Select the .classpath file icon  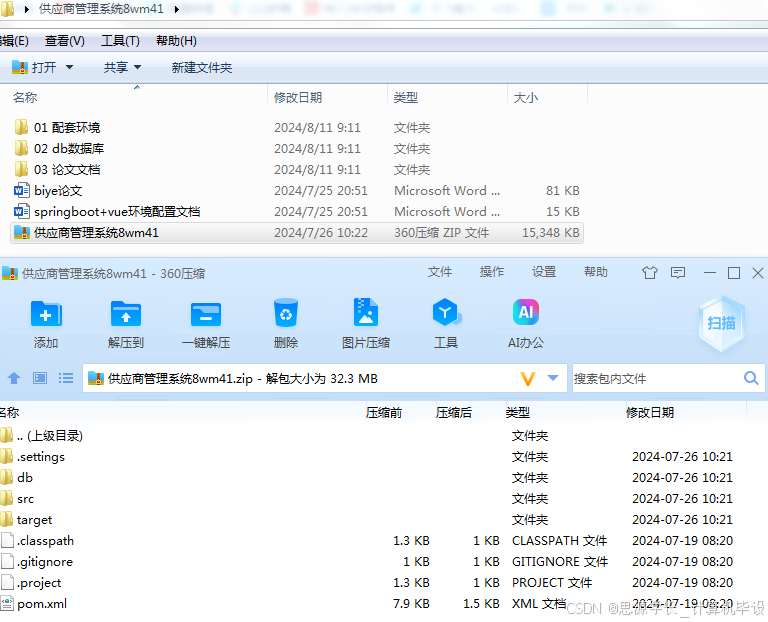tap(7, 540)
